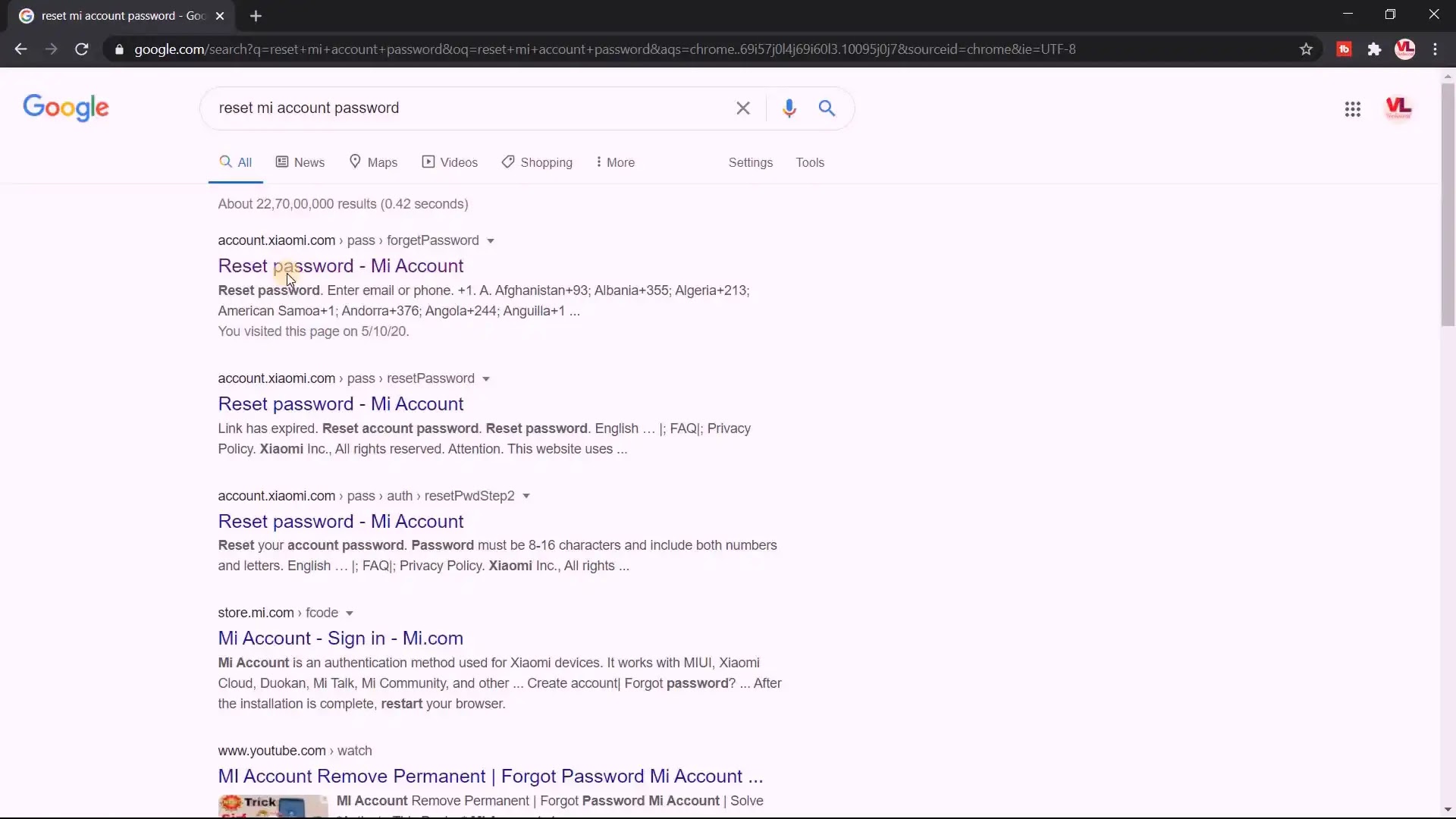Expand store.mi.com fcode result arrow
1456x819 pixels.
pyautogui.click(x=350, y=613)
